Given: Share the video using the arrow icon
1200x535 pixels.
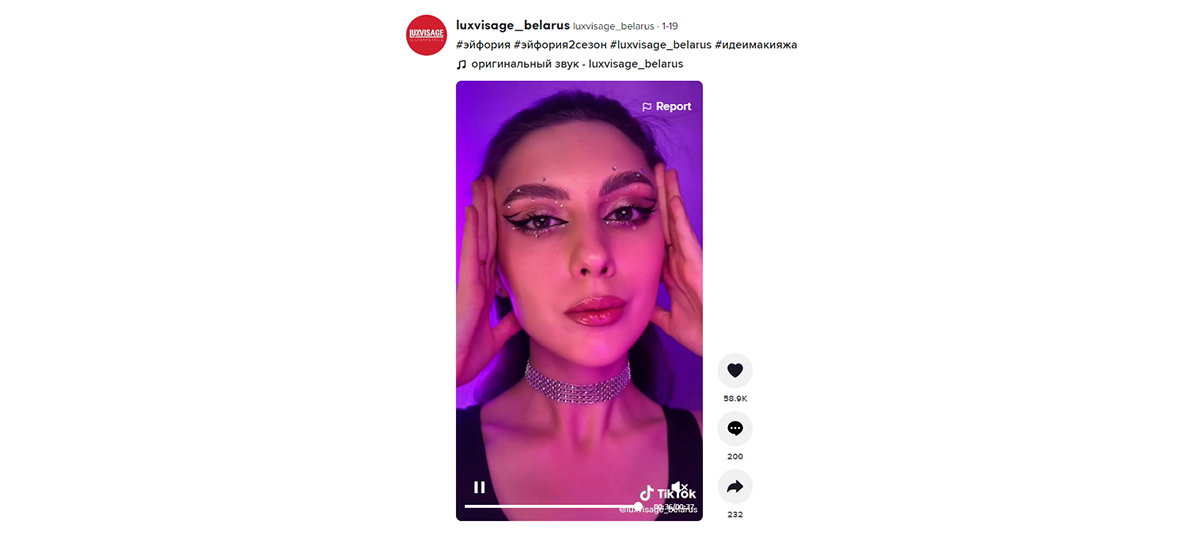Looking at the screenshot, I should point(735,486).
